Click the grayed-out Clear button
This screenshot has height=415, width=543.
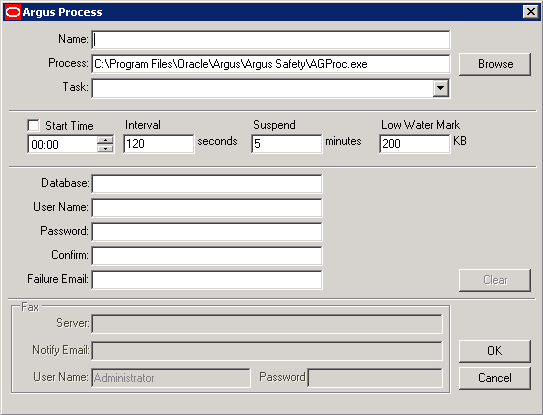(495, 280)
